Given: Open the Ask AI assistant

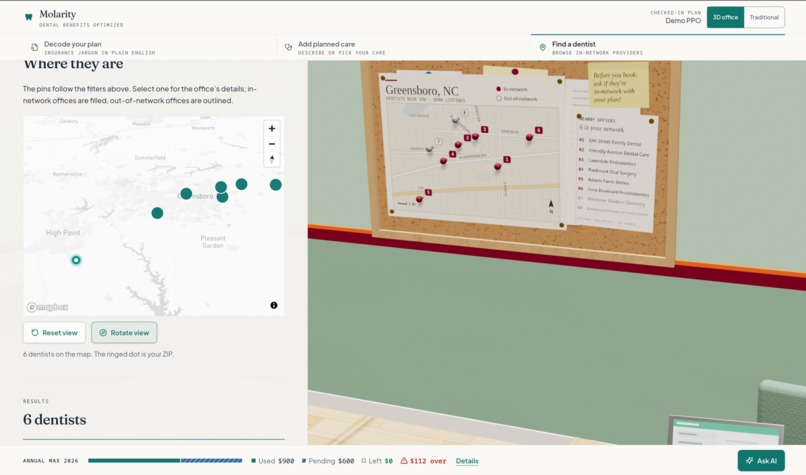Looking at the screenshot, I should tap(761, 461).
